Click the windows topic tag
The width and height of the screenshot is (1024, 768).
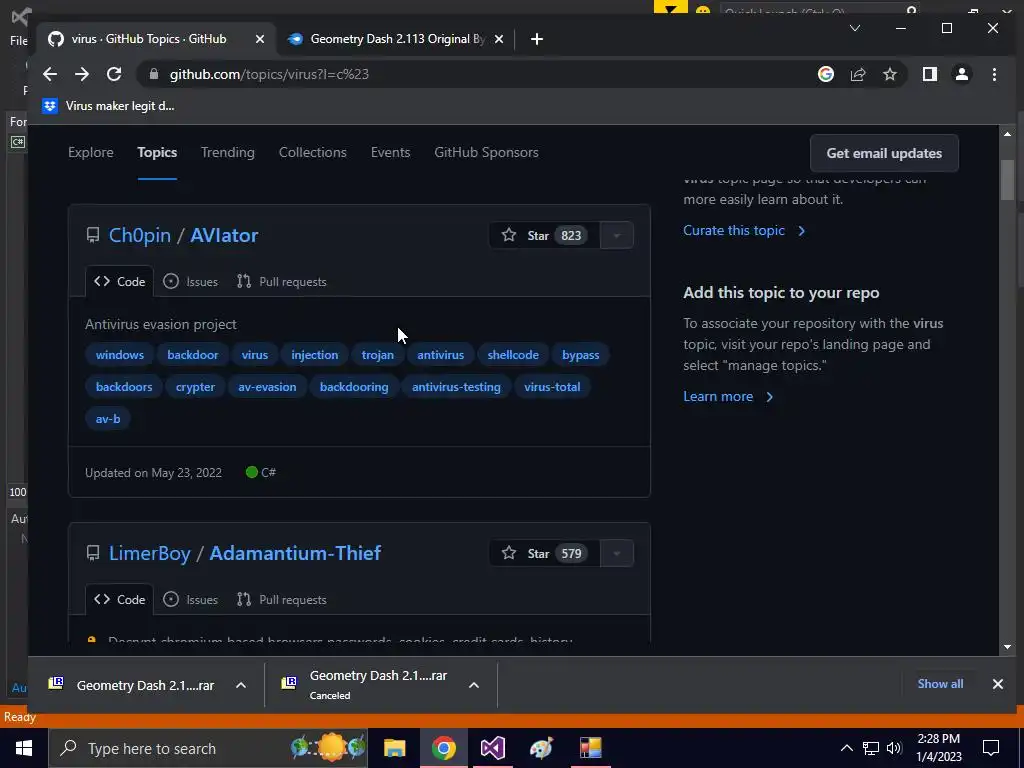120,355
